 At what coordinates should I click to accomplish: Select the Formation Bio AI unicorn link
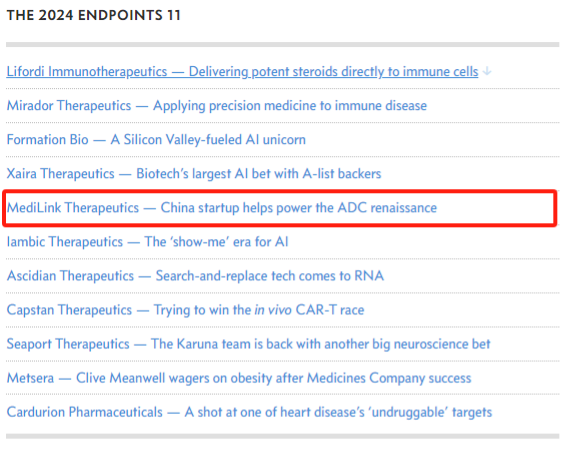(x=156, y=140)
